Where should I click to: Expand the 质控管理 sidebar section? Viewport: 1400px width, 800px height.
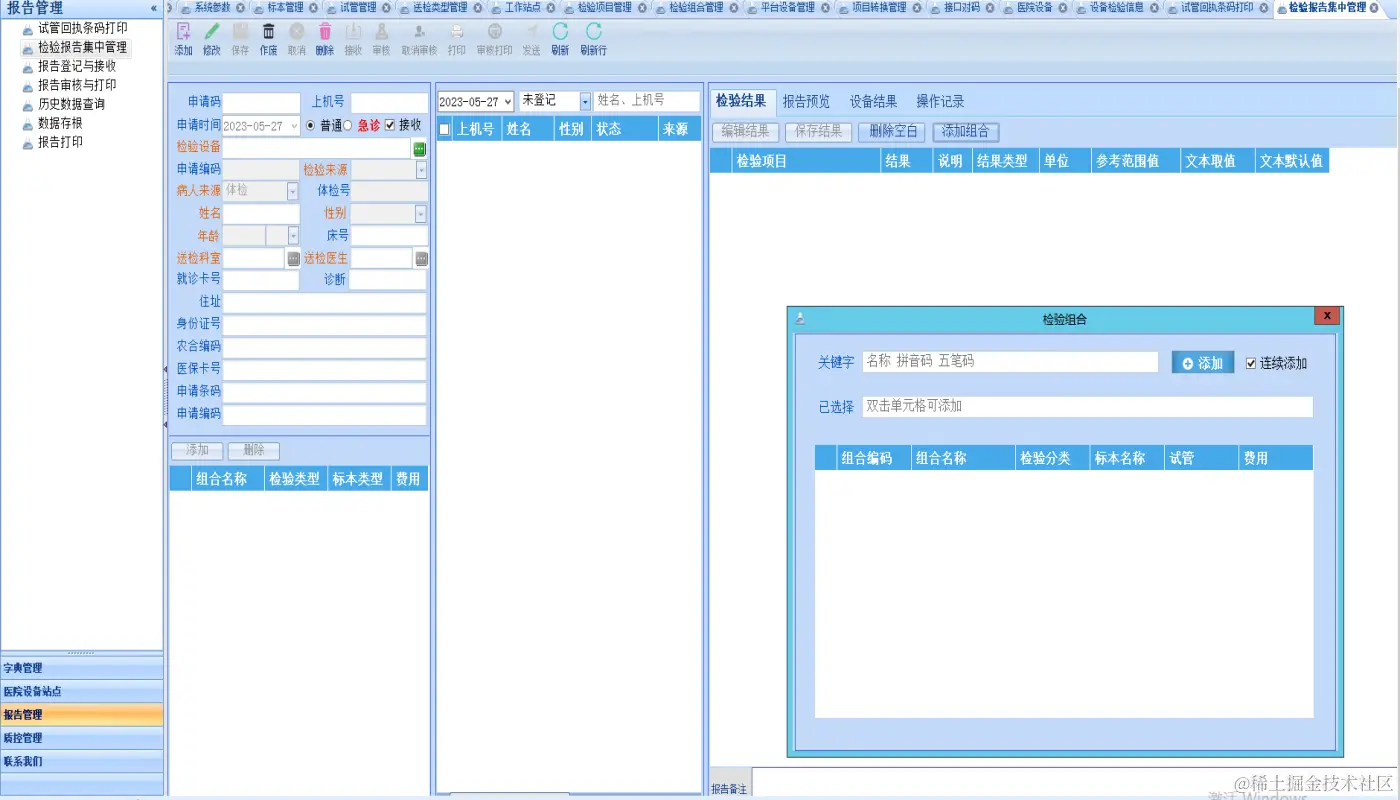82,738
